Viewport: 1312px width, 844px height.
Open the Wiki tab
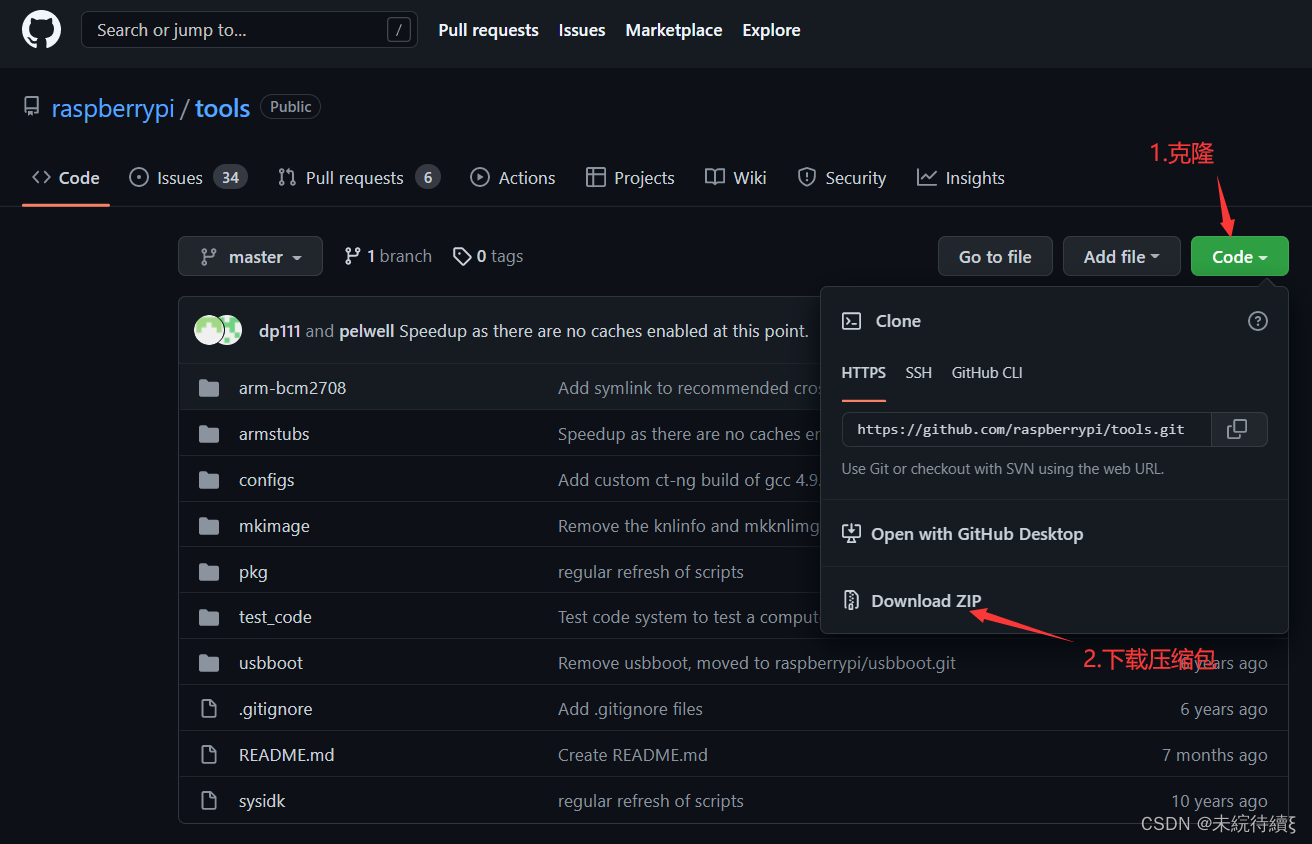736,178
